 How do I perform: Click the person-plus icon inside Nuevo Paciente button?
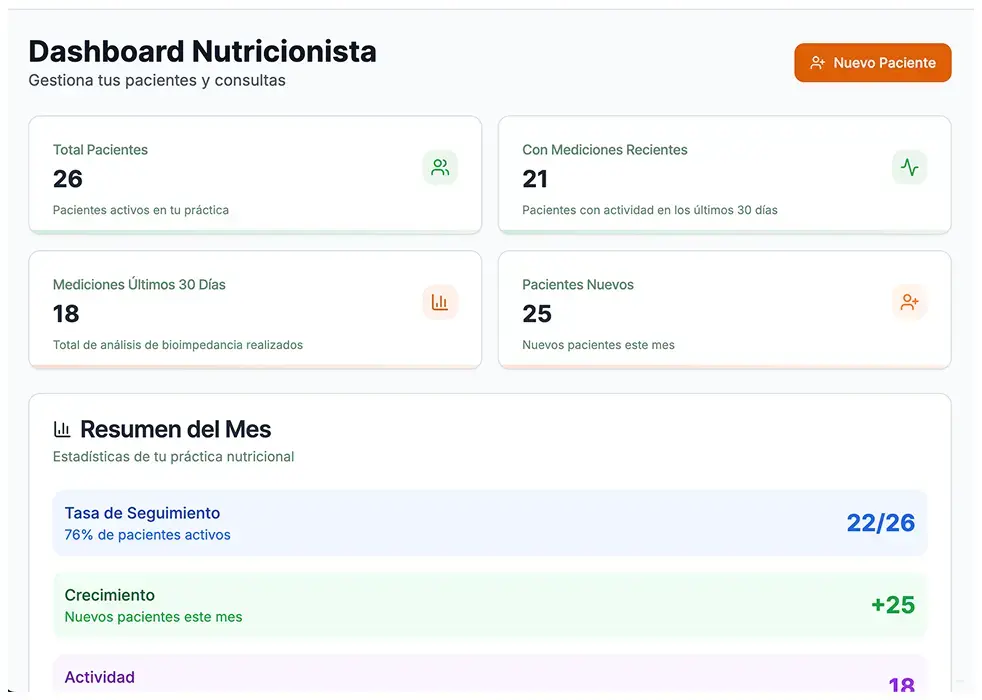click(x=818, y=62)
